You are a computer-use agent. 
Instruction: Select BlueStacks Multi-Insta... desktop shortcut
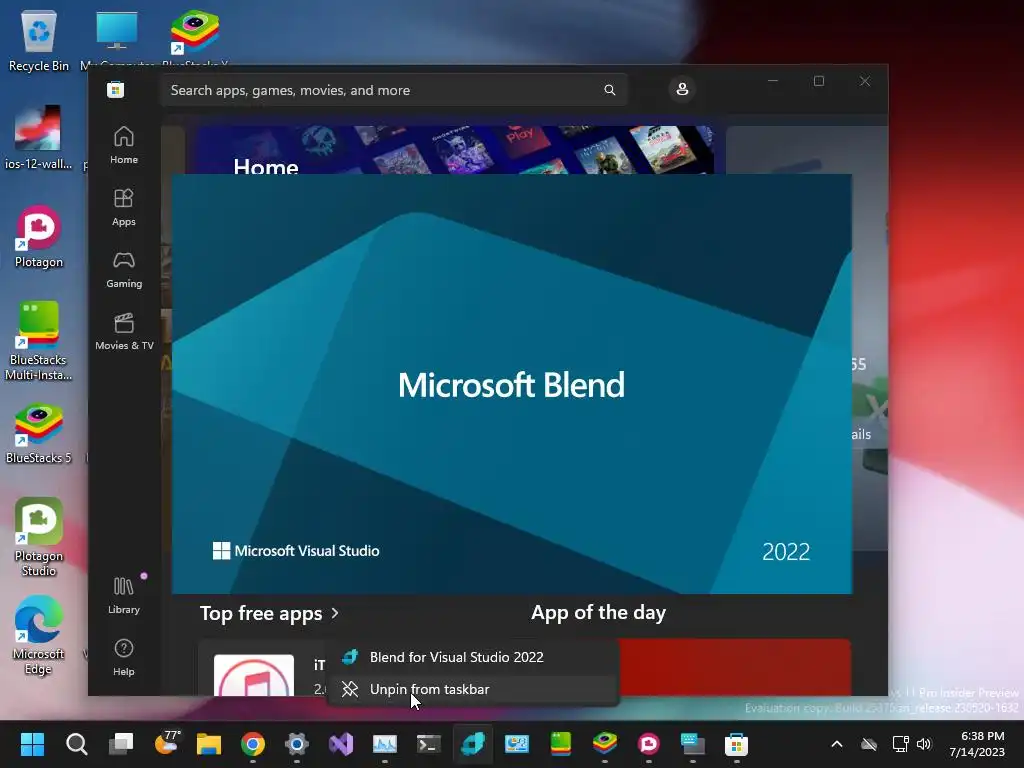(38, 342)
